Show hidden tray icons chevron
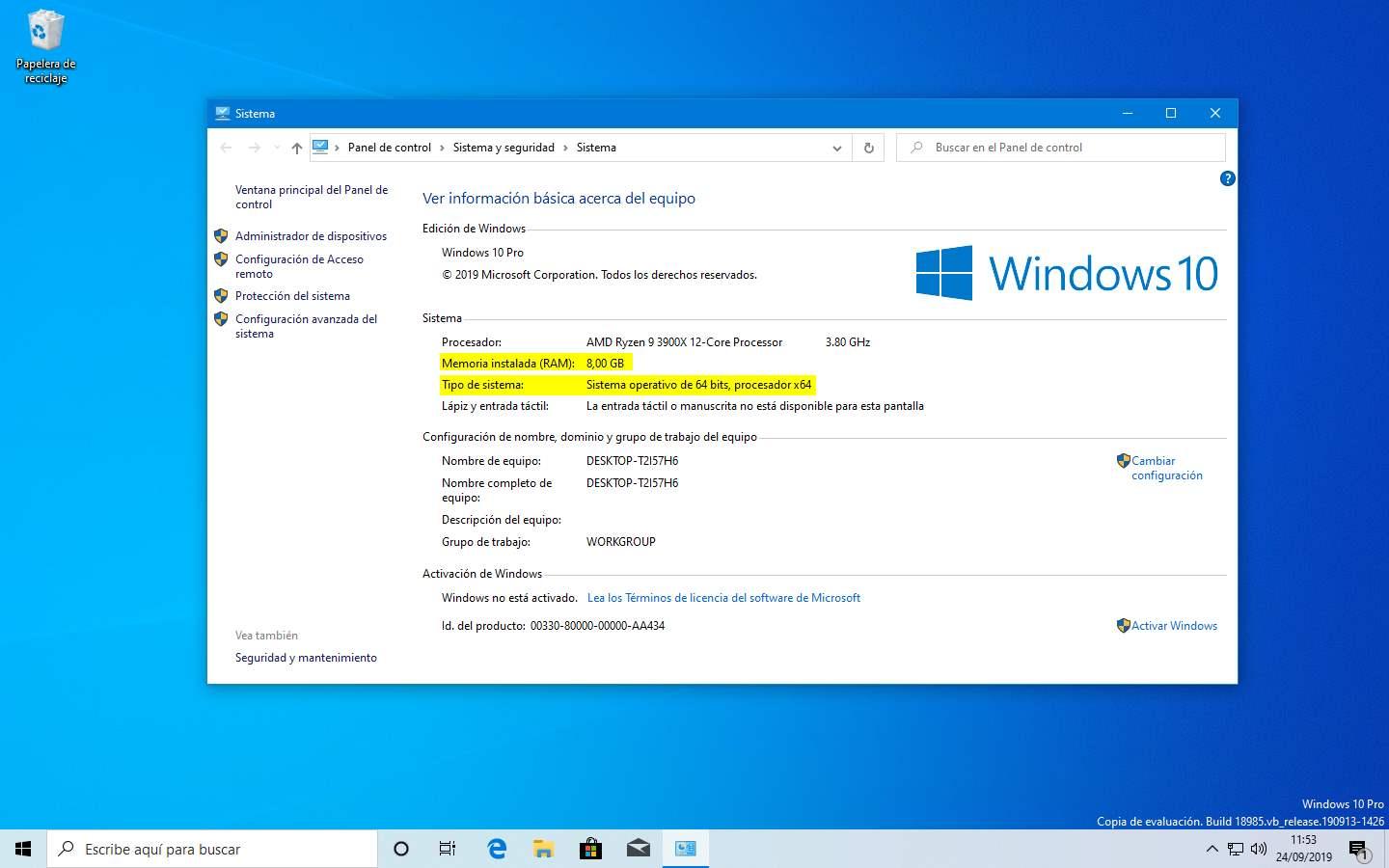The width and height of the screenshot is (1389, 868). 1212,849
